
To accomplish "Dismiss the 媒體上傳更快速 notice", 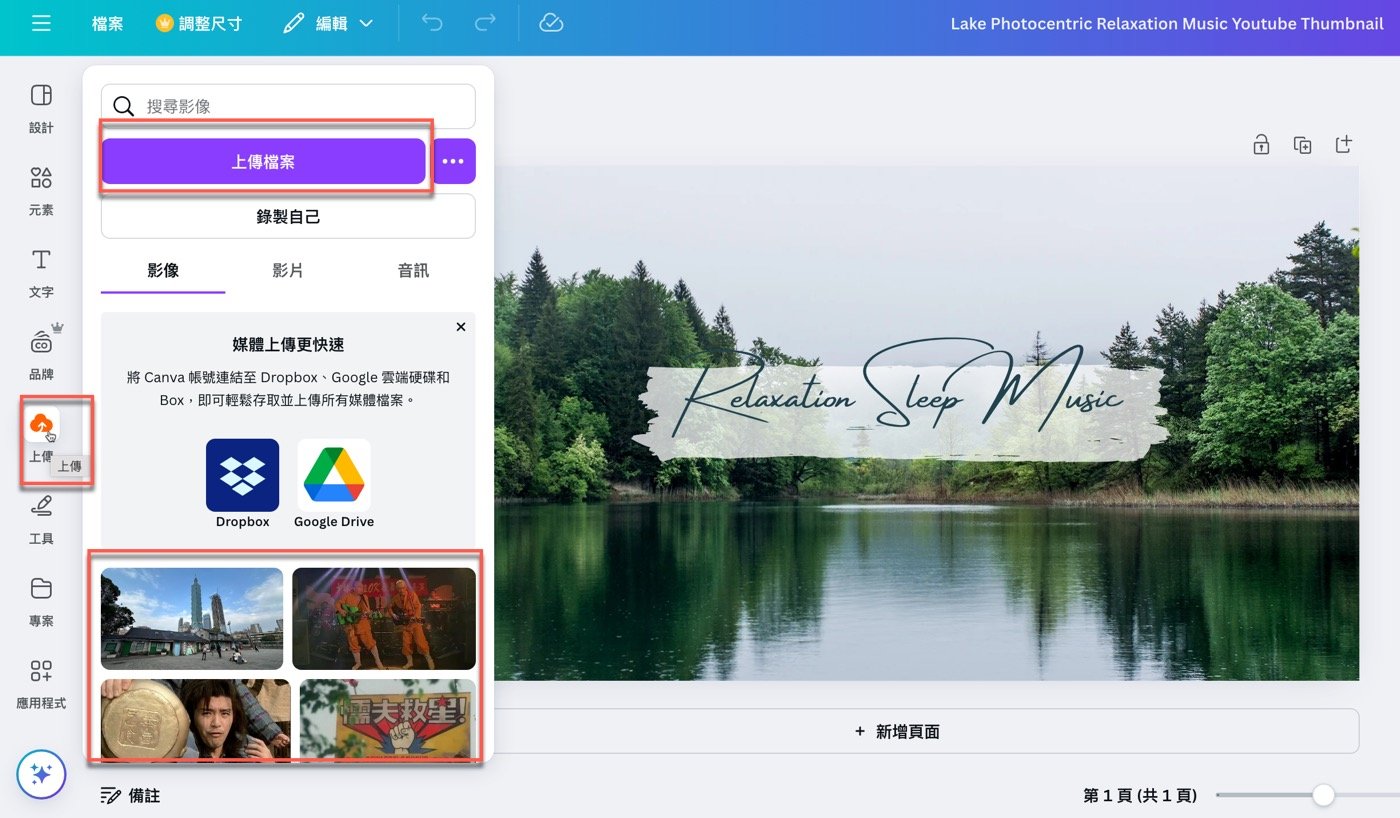I will coord(461,327).
